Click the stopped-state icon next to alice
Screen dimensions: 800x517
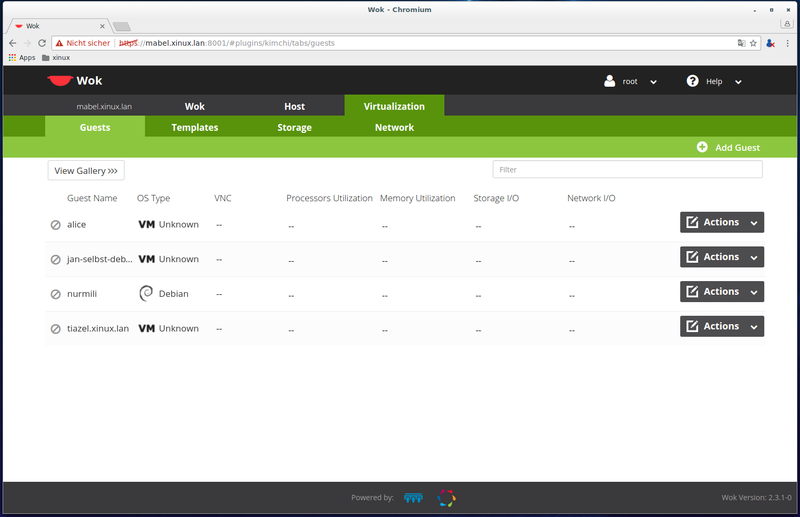[x=56, y=225]
